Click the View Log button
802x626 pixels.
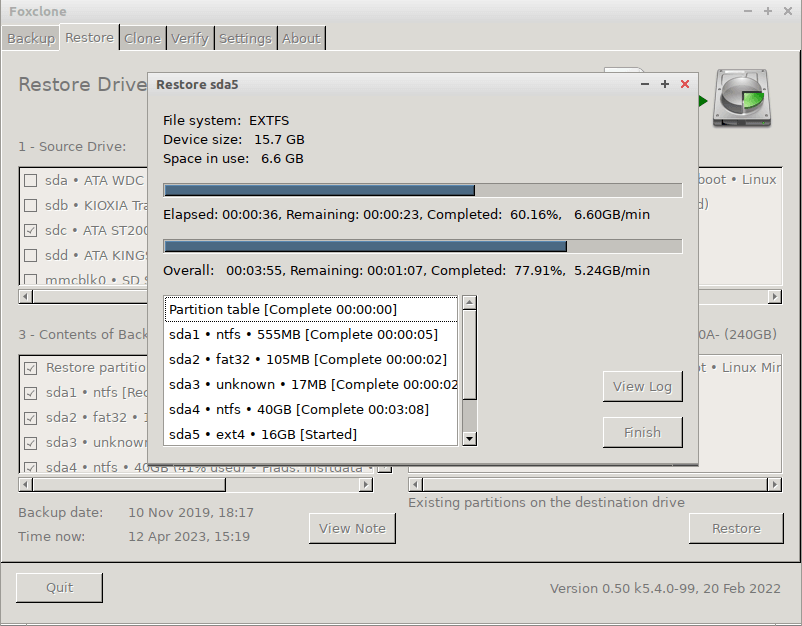click(x=642, y=387)
